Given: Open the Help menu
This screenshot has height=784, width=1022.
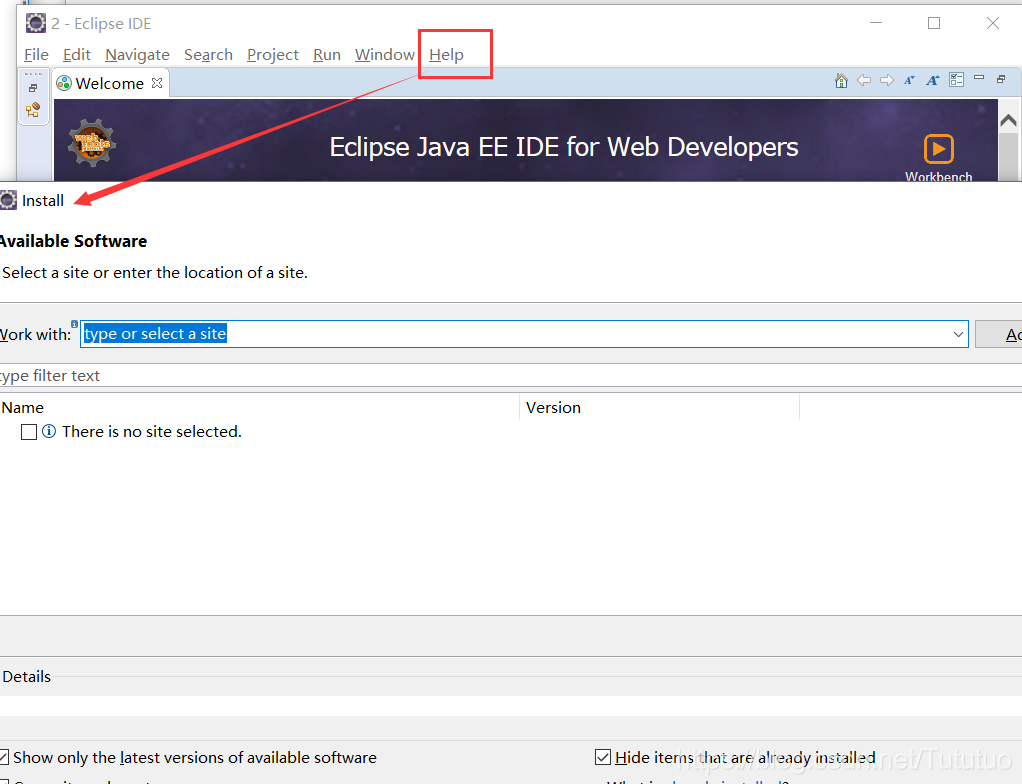Looking at the screenshot, I should [446, 55].
